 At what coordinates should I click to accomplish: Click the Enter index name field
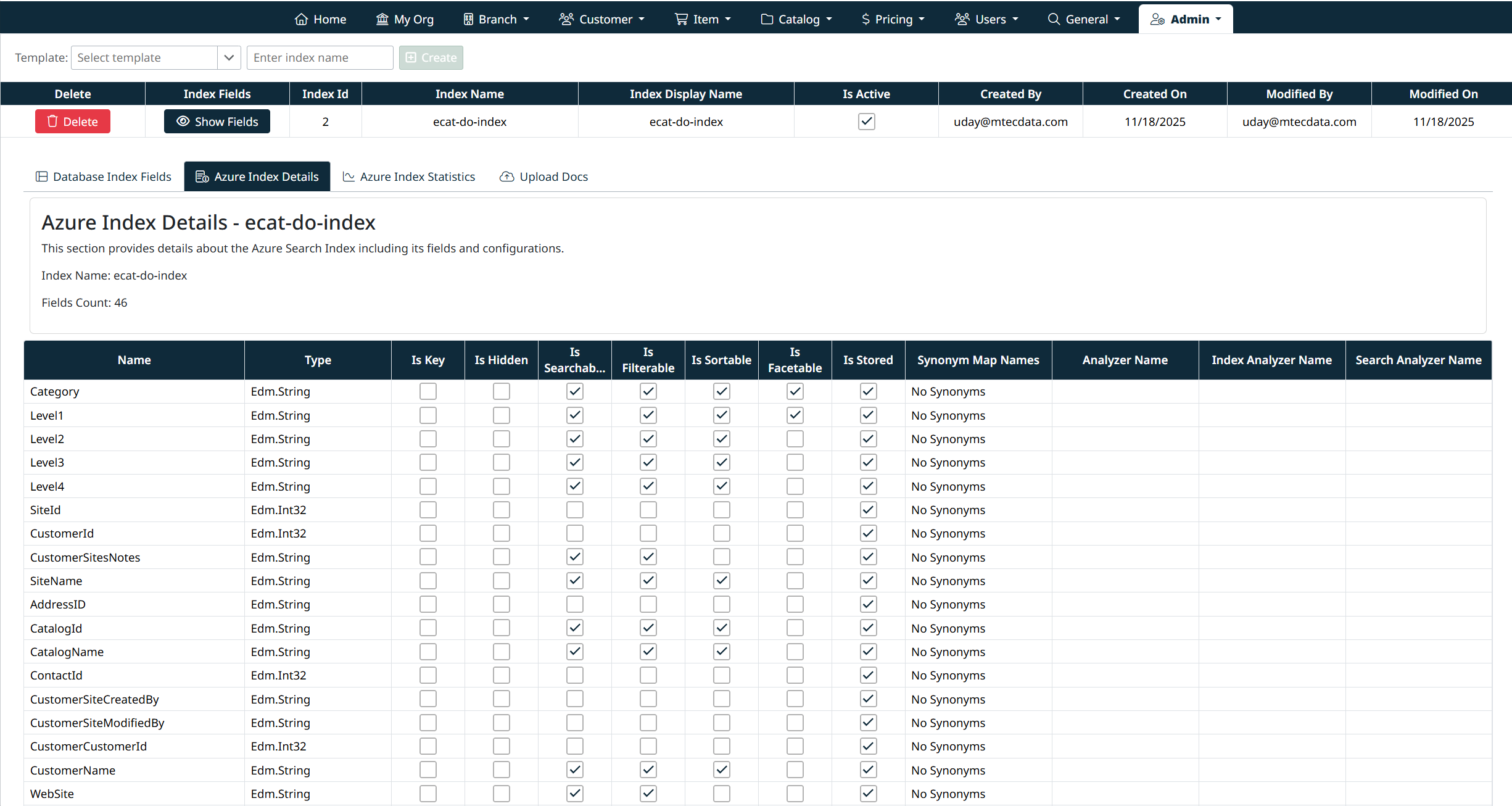(320, 57)
